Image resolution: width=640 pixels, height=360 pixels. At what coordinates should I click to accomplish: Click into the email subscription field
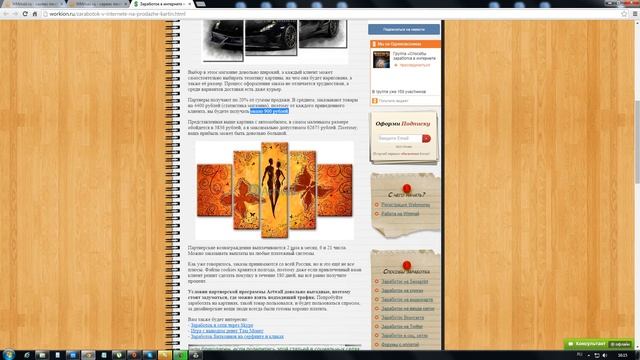(399, 138)
